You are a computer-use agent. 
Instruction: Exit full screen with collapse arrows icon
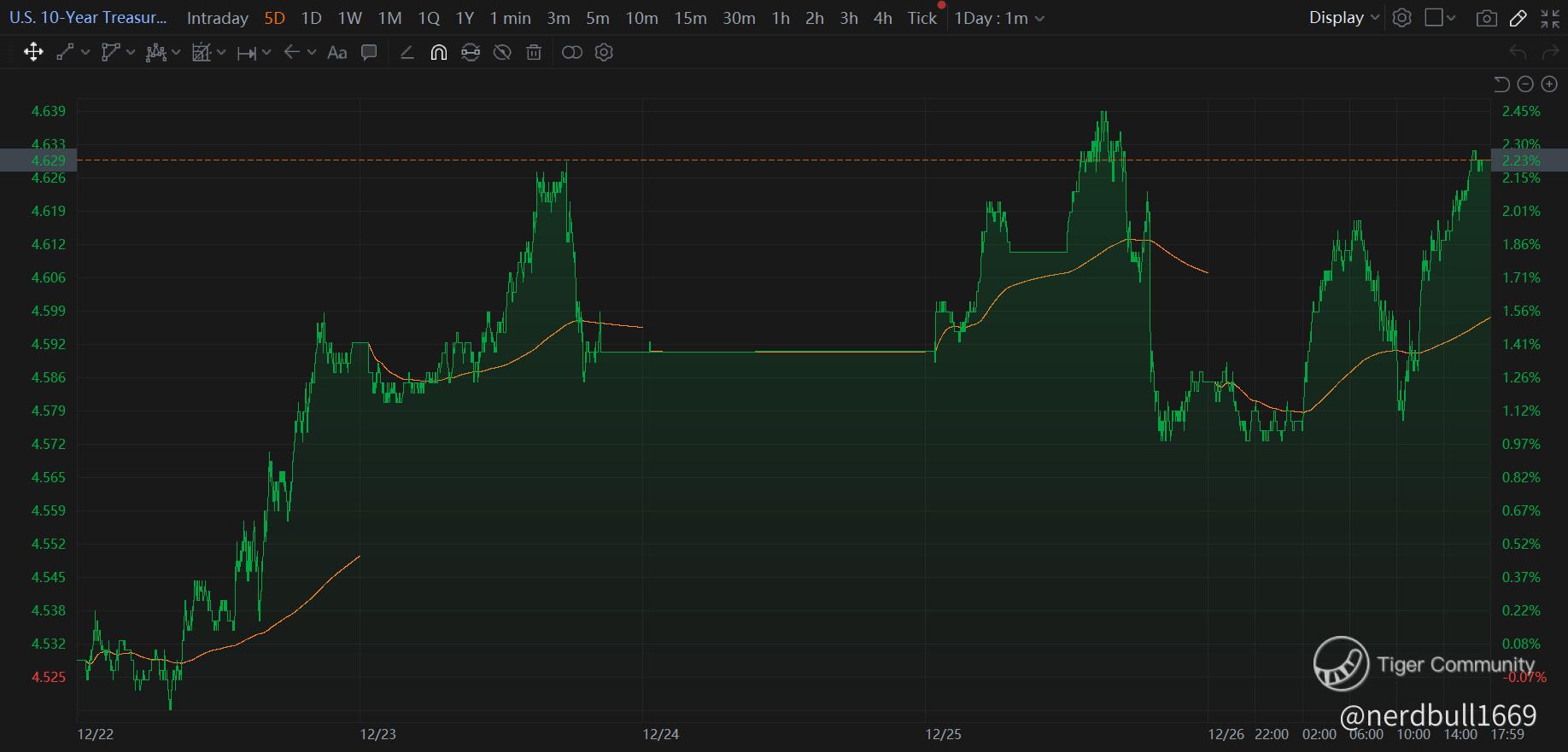pos(1550,18)
